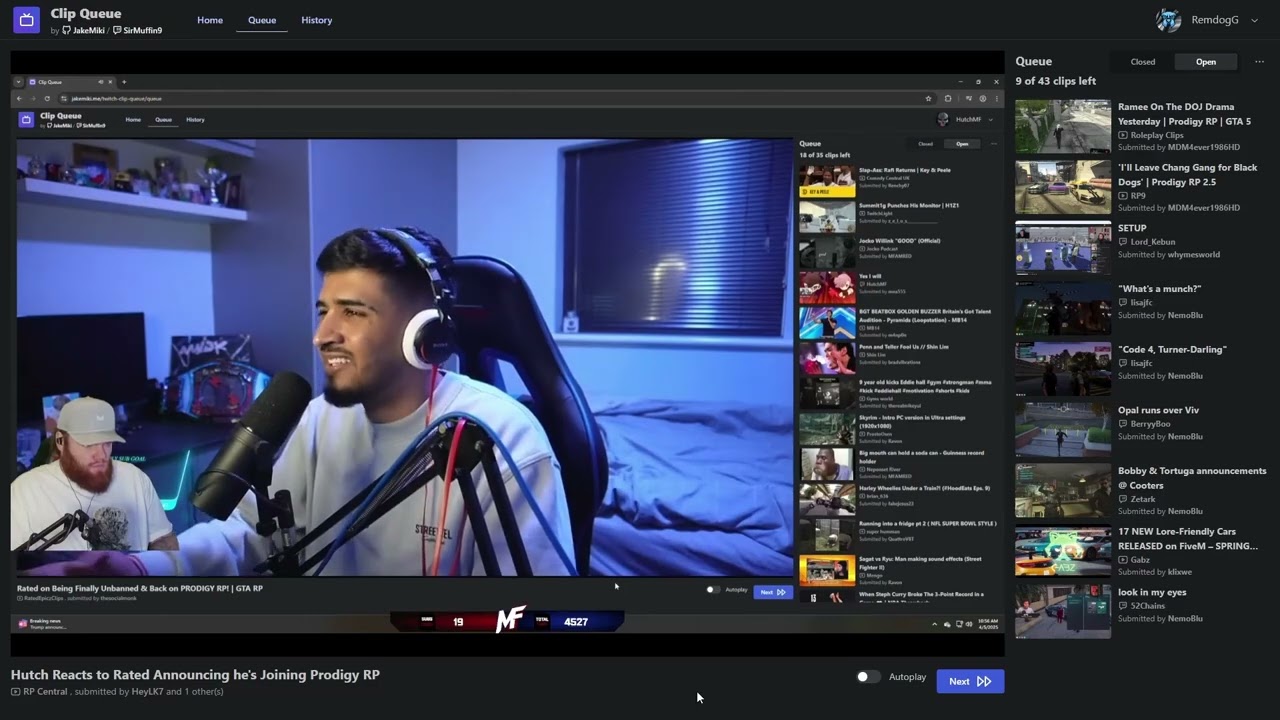Click "1 other(s)" submitters text

(204, 691)
